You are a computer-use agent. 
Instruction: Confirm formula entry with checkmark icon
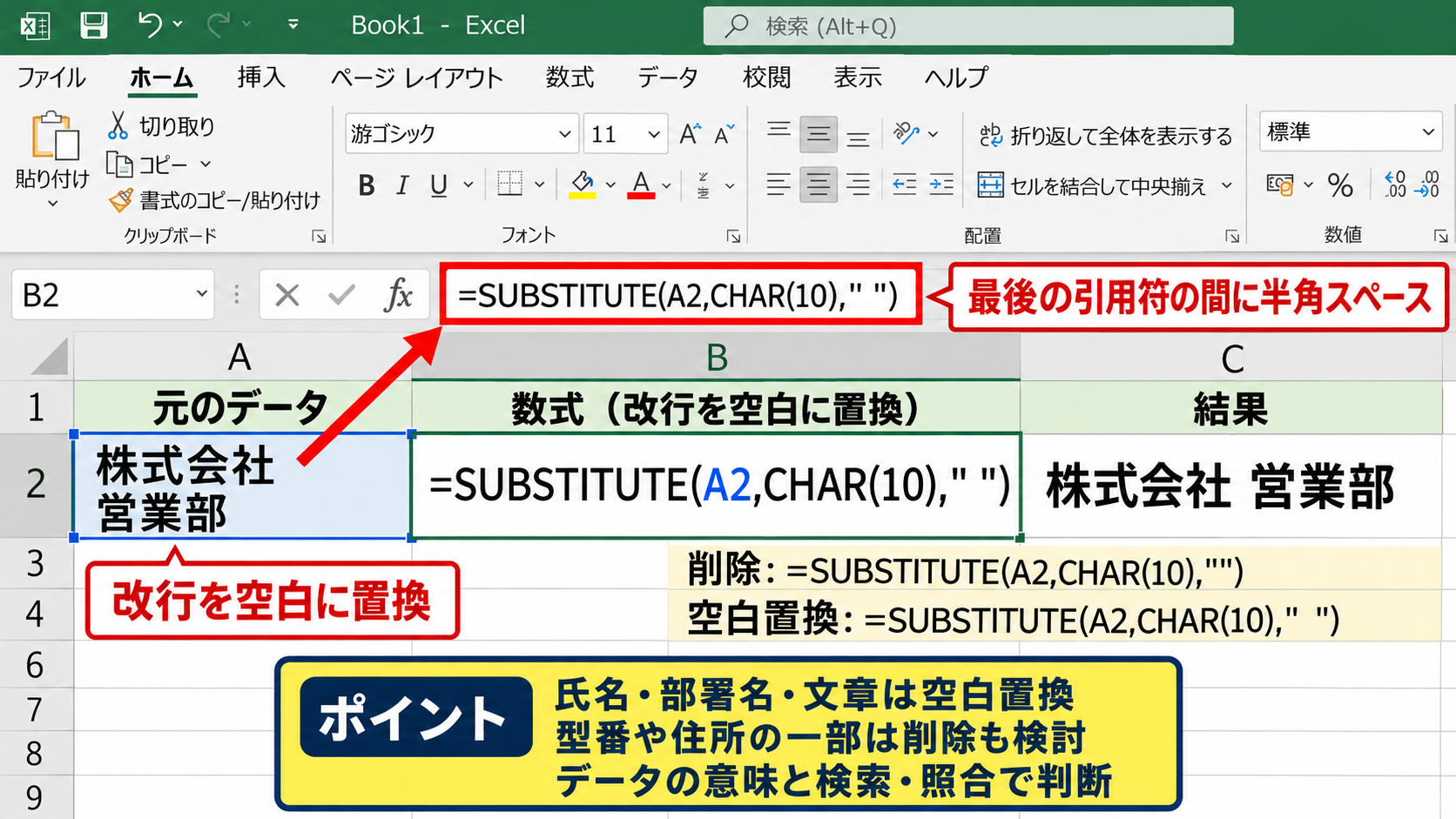(x=341, y=295)
